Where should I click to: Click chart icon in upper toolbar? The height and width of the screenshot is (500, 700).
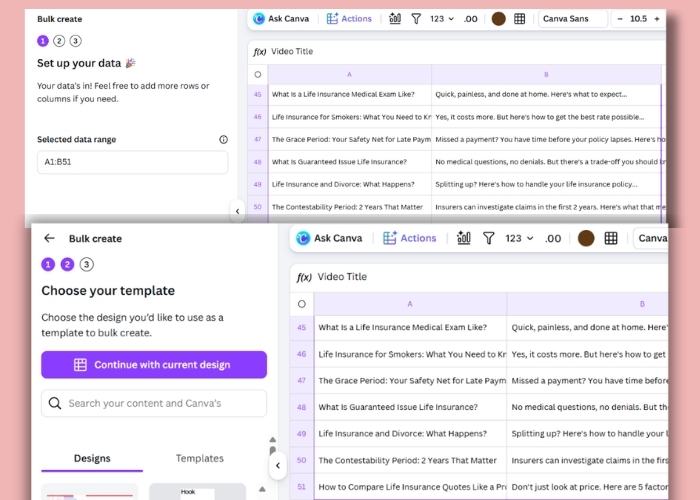(x=395, y=19)
